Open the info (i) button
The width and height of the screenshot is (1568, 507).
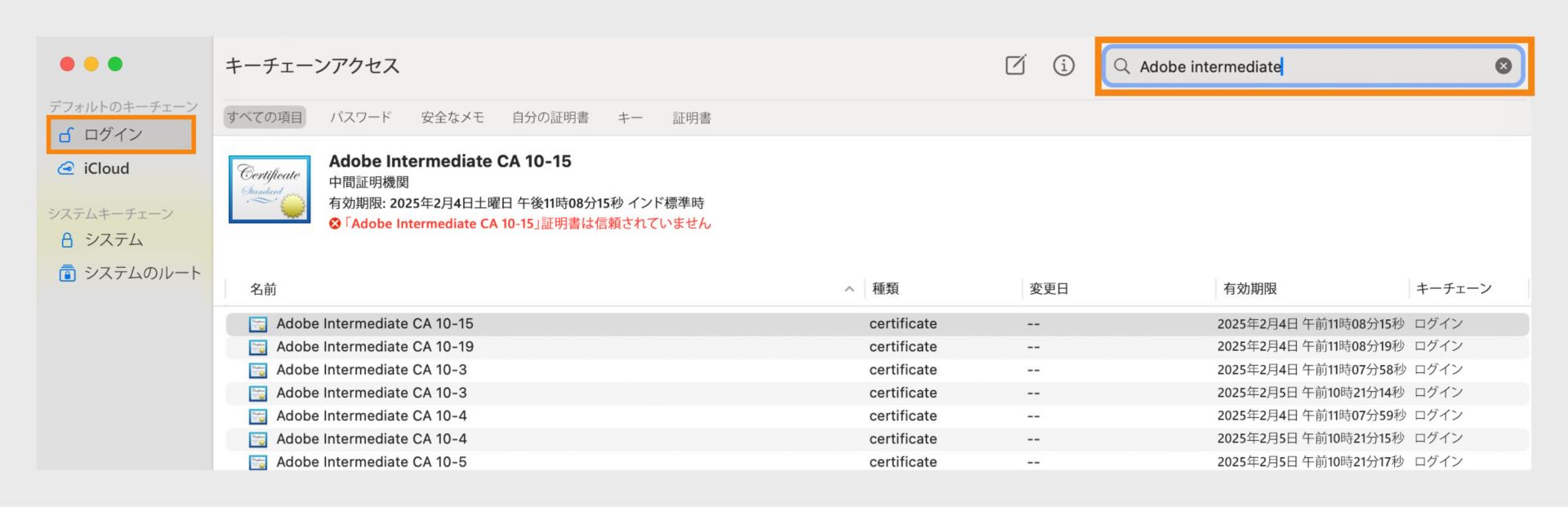[1063, 65]
